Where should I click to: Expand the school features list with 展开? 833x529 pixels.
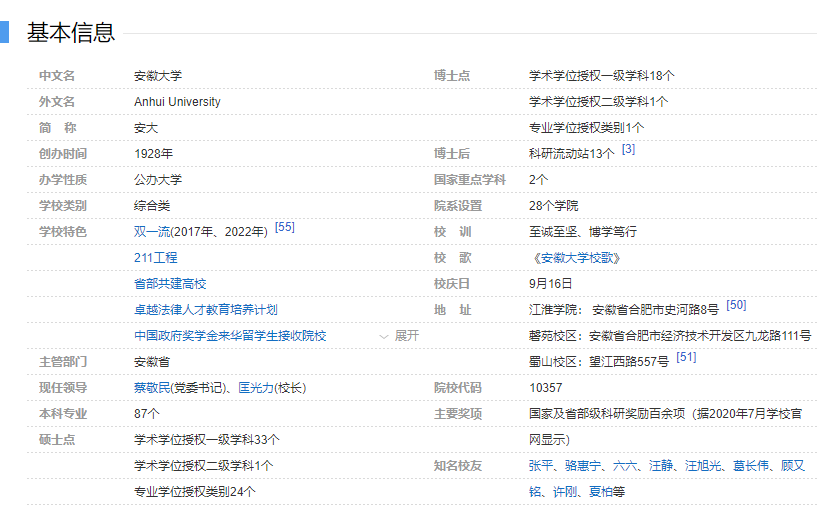pyautogui.click(x=407, y=336)
